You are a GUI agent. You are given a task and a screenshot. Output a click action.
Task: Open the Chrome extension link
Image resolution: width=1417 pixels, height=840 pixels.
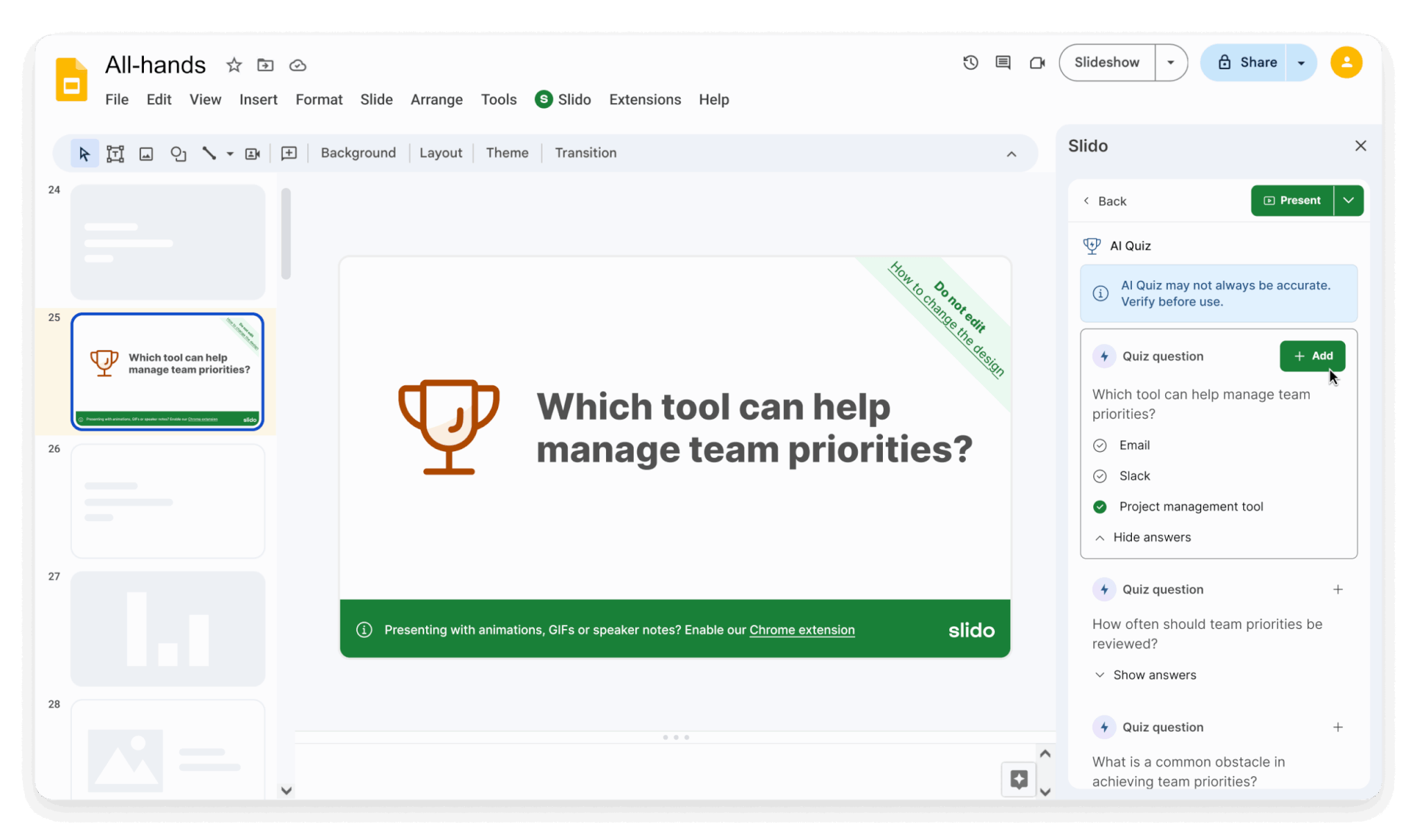(802, 630)
